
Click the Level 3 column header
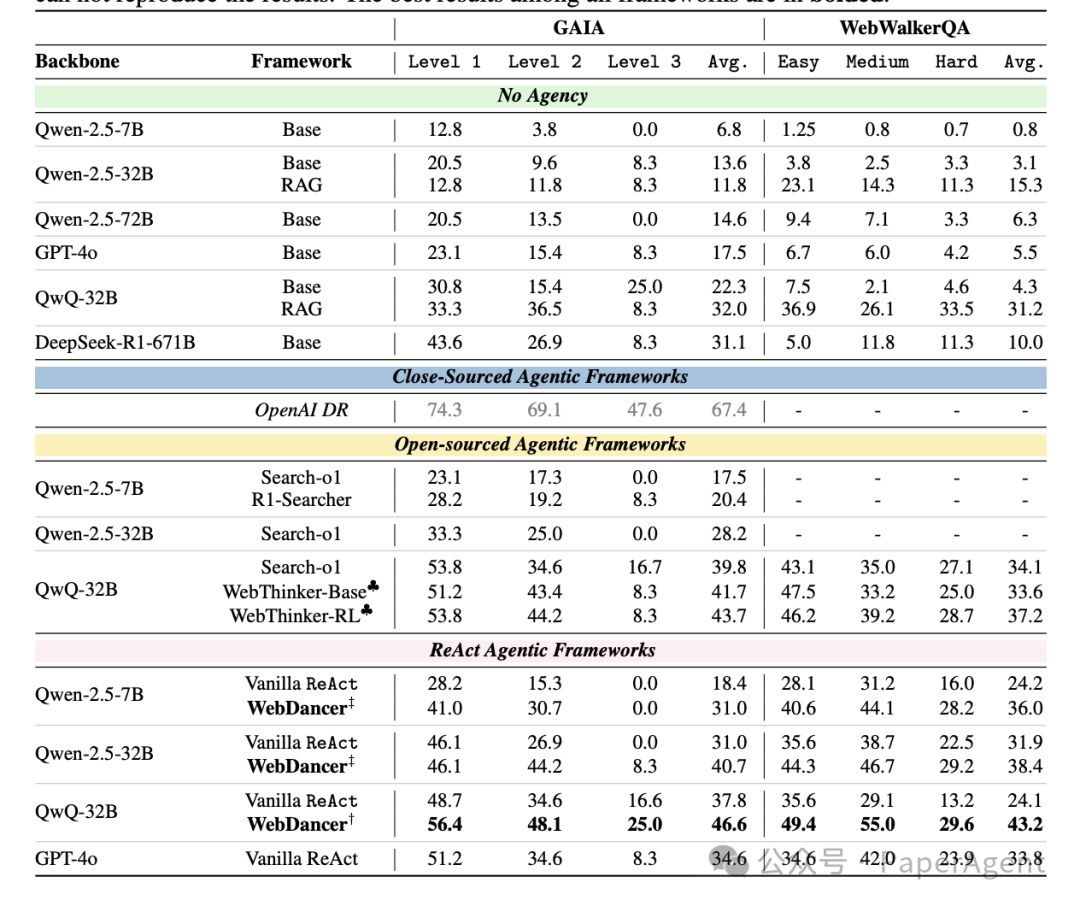[644, 62]
